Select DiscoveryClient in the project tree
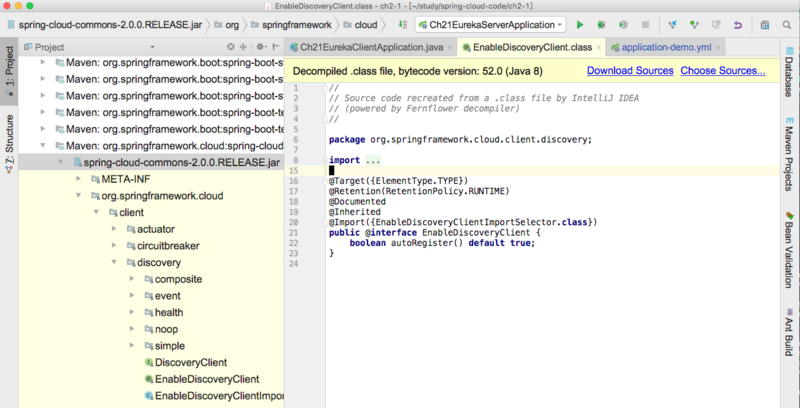Viewport: 800px width, 408px height. pos(190,362)
